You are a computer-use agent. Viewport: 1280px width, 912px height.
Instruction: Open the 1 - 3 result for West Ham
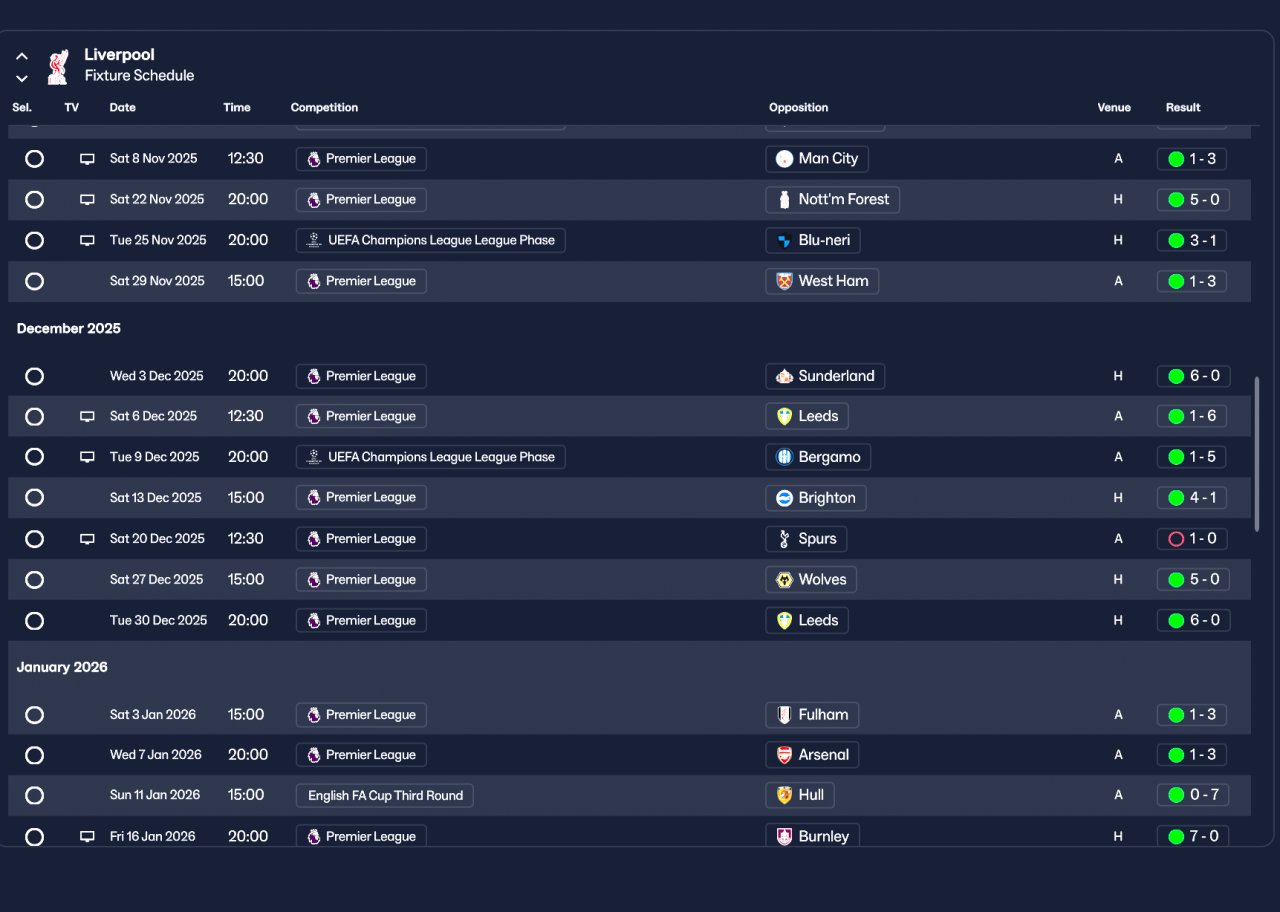(x=1192, y=281)
